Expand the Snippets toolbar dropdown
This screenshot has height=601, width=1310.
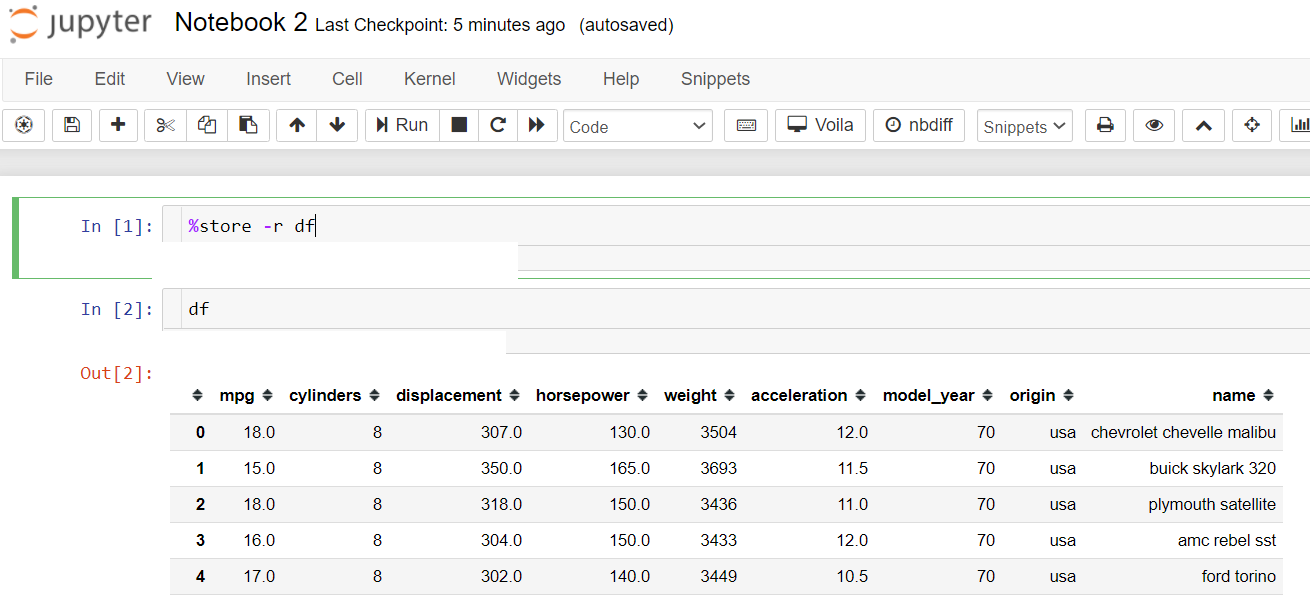point(1024,126)
